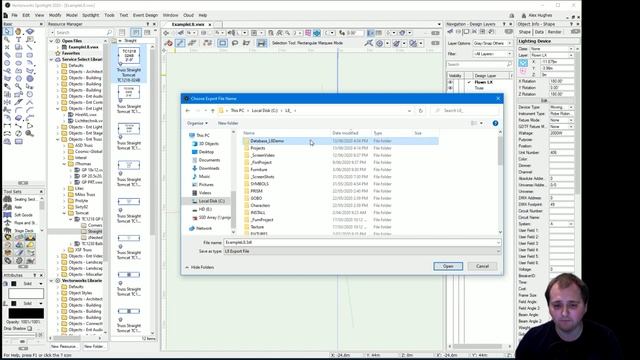Screen dimensions: 640x360
Task: Open Seating Section tool set
Action: point(22,199)
